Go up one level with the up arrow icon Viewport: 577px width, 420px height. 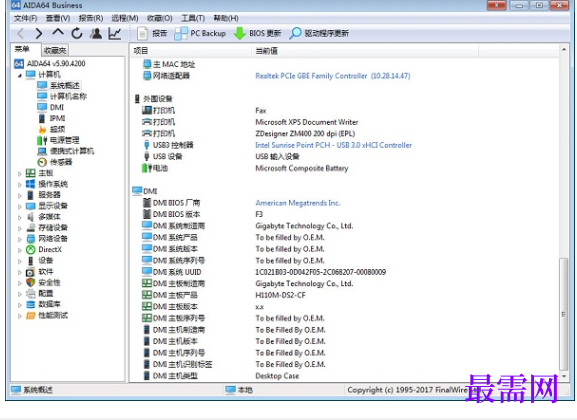(x=58, y=33)
